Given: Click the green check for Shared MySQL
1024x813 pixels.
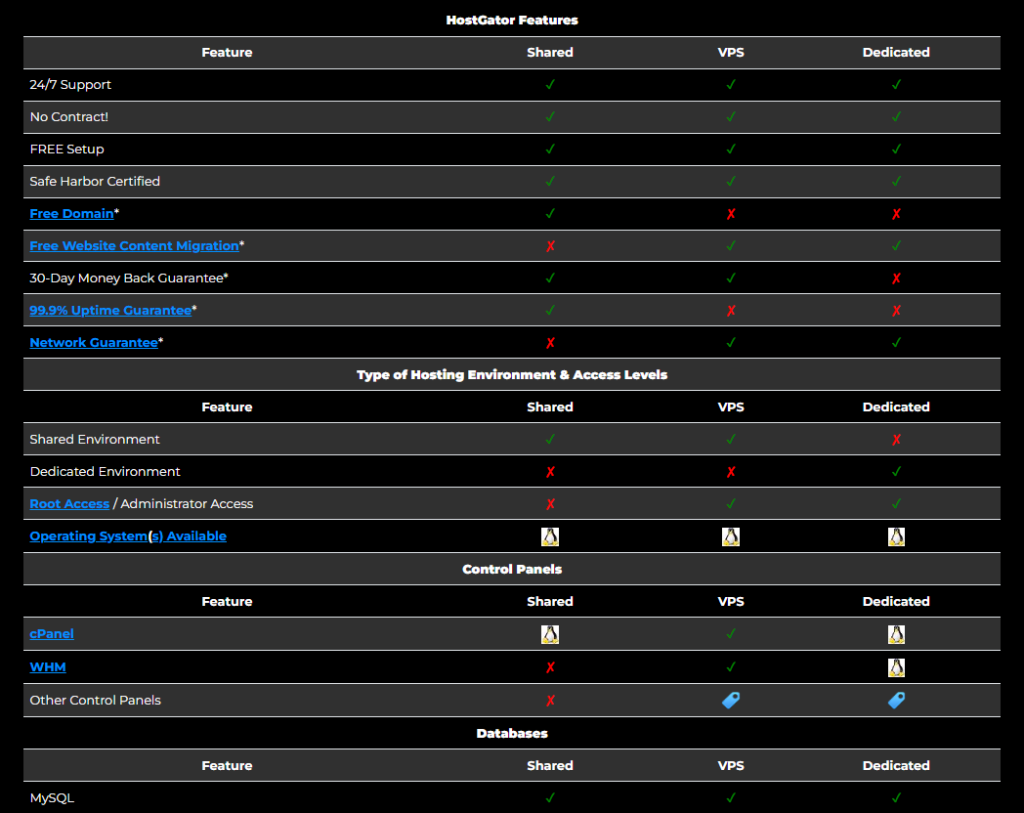Looking at the screenshot, I should click(x=551, y=797).
